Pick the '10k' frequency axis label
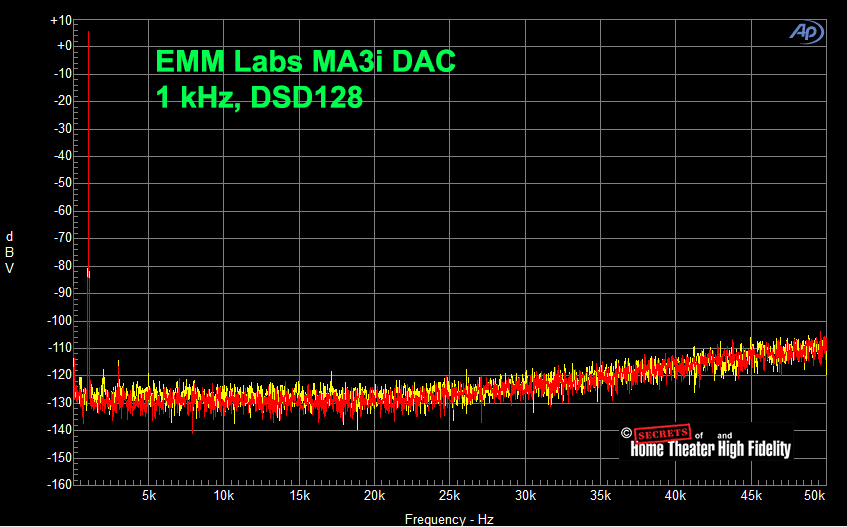This screenshot has width=847, height=527. pos(224,496)
